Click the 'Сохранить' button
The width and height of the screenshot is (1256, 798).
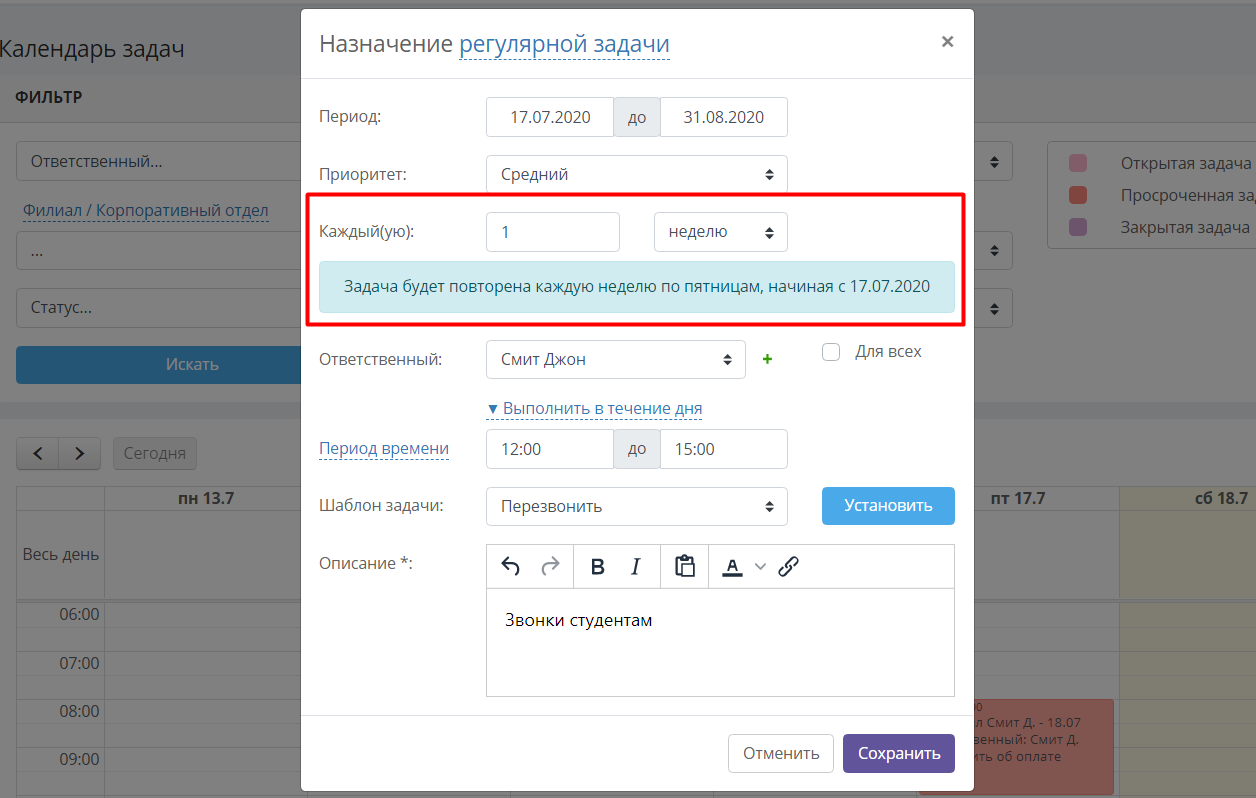[x=899, y=754]
